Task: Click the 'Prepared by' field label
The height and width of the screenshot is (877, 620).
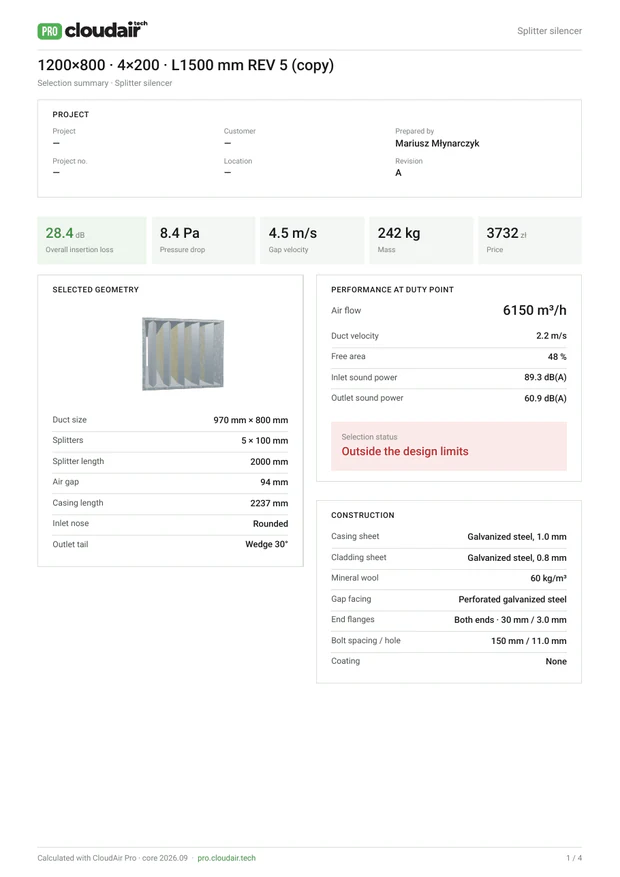Action: click(414, 131)
